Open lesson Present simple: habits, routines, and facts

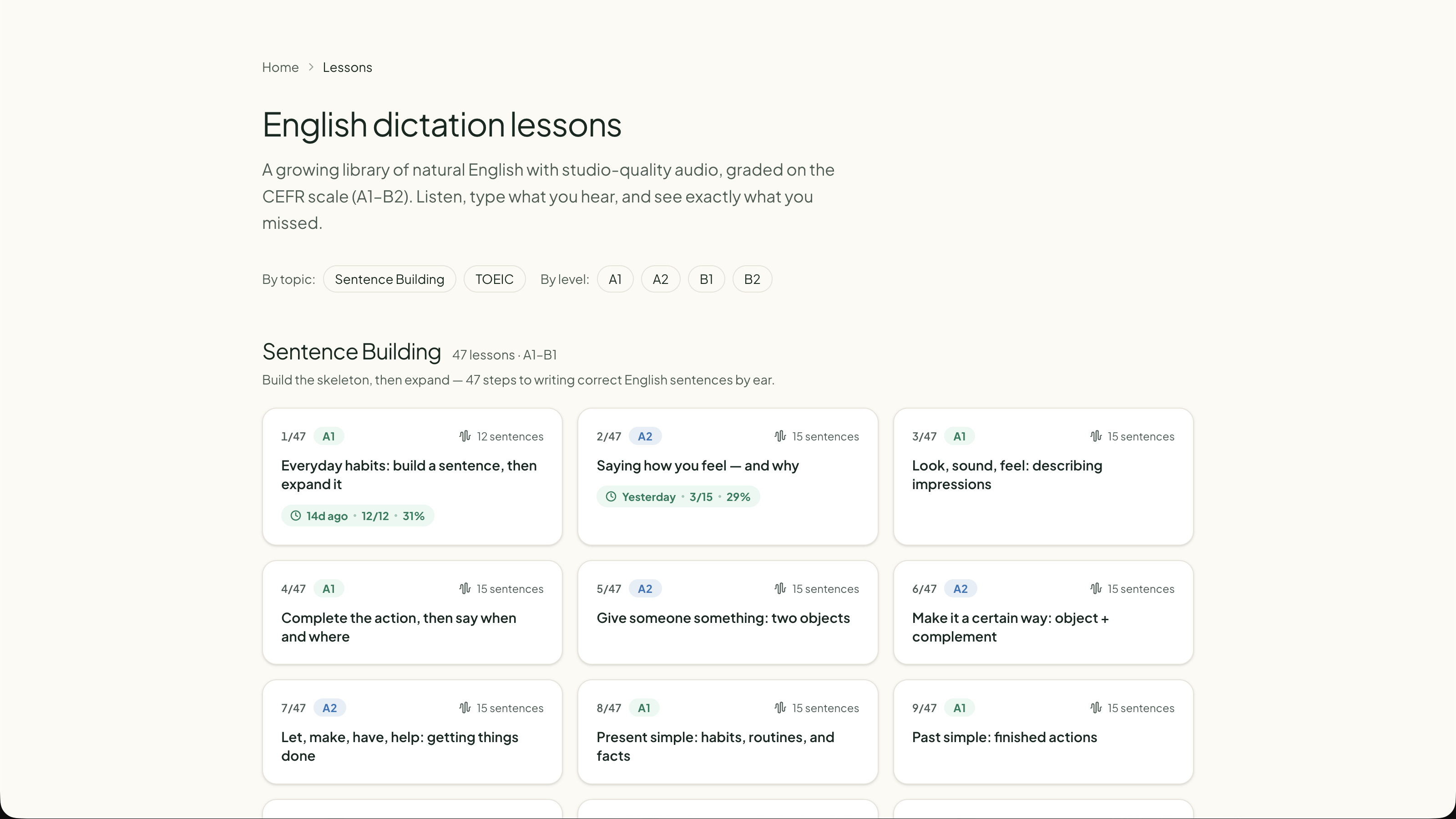click(728, 731)
